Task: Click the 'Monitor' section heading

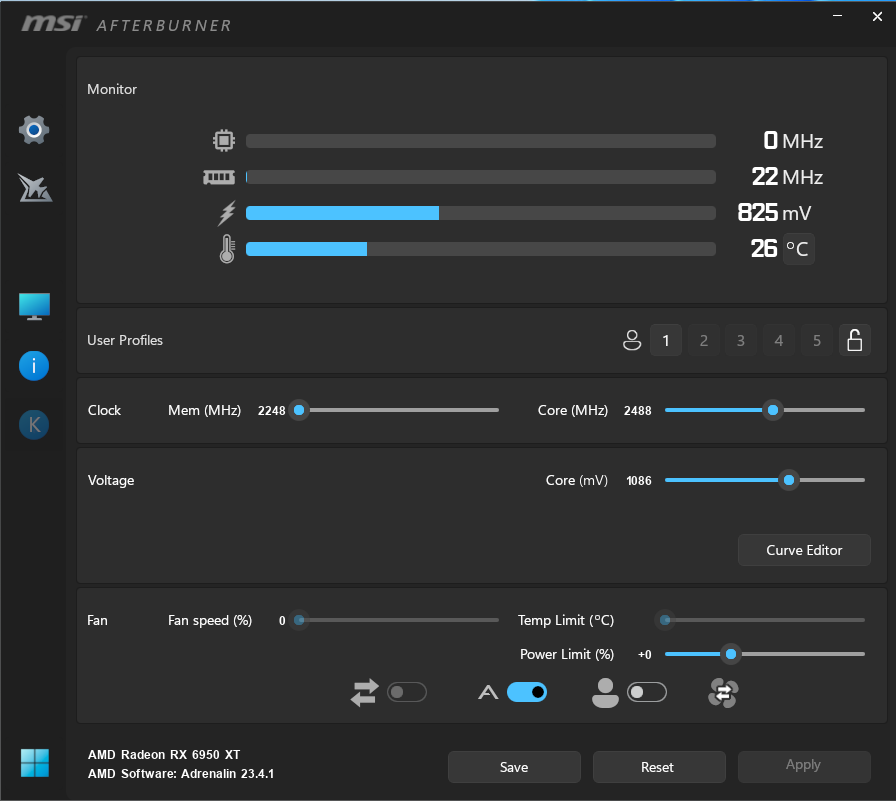Action: point(112,89)
